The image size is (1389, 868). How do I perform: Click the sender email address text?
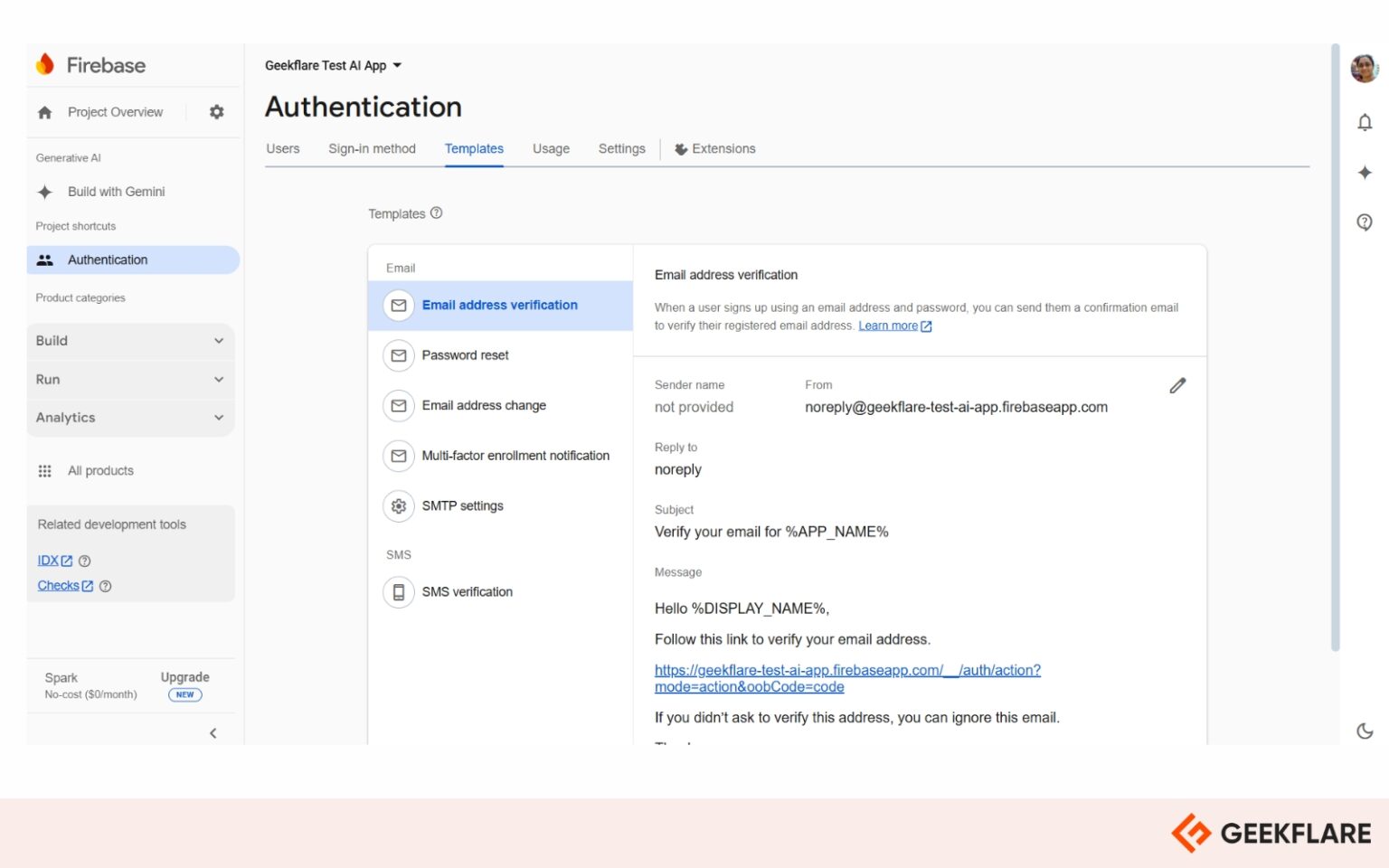click(x=956, y=407)
